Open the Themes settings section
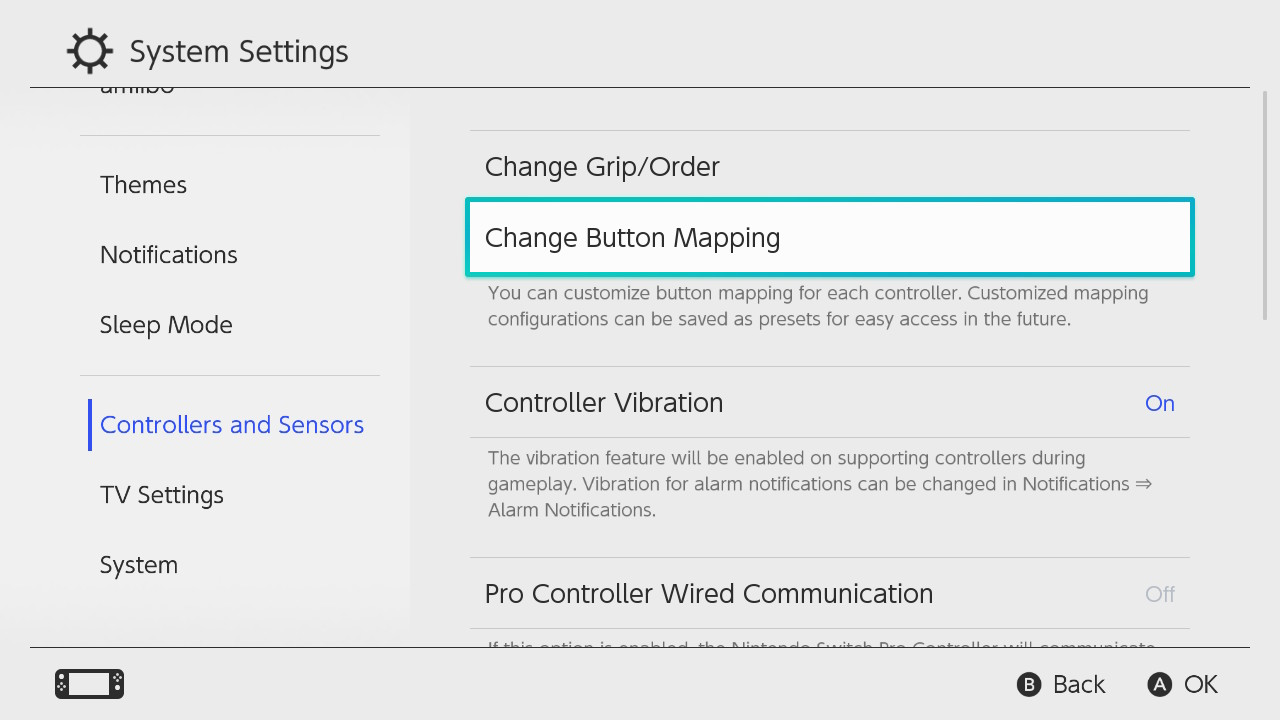 [x=143, y=185]
